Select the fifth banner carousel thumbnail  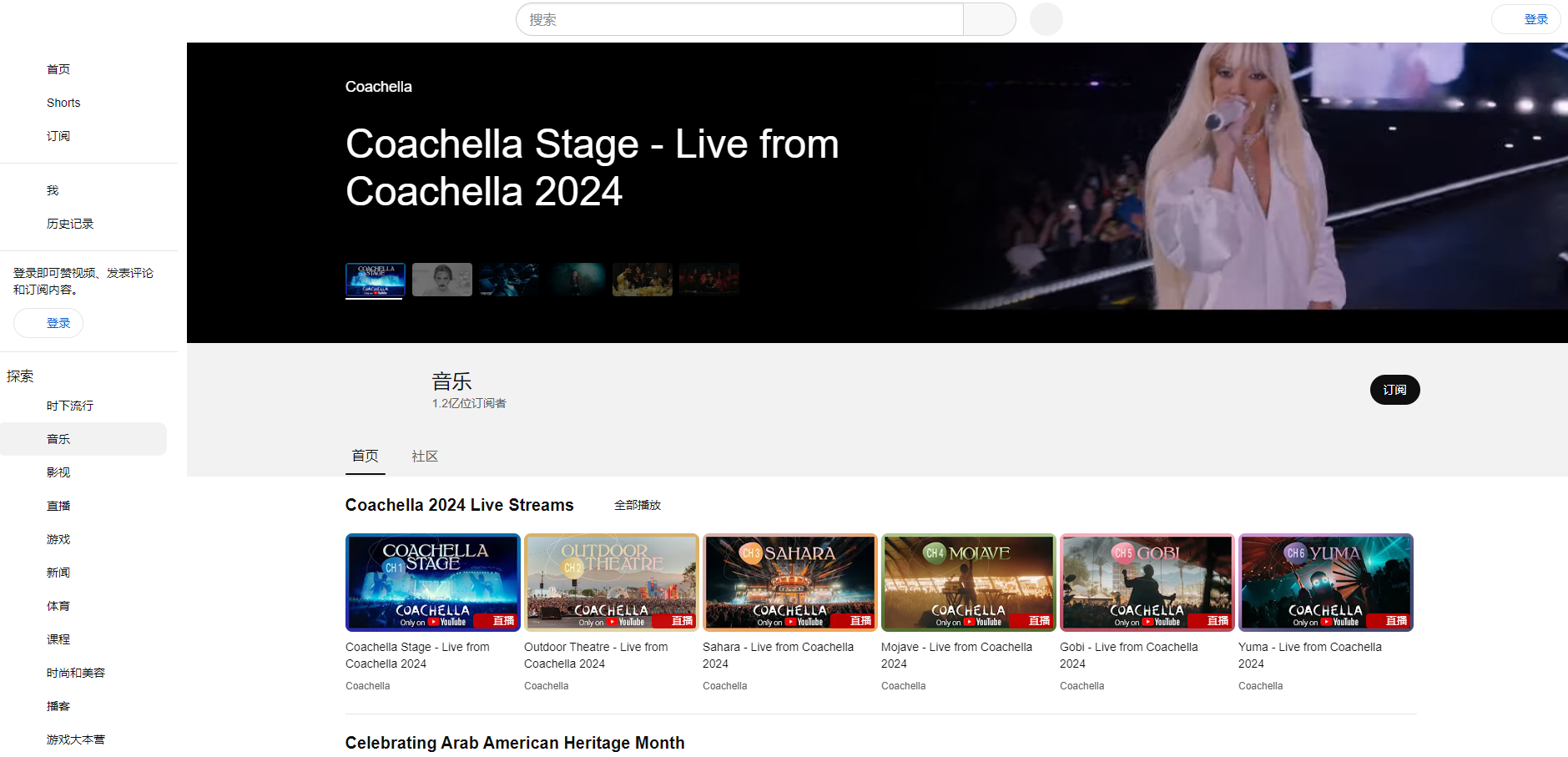coord(643,280)
